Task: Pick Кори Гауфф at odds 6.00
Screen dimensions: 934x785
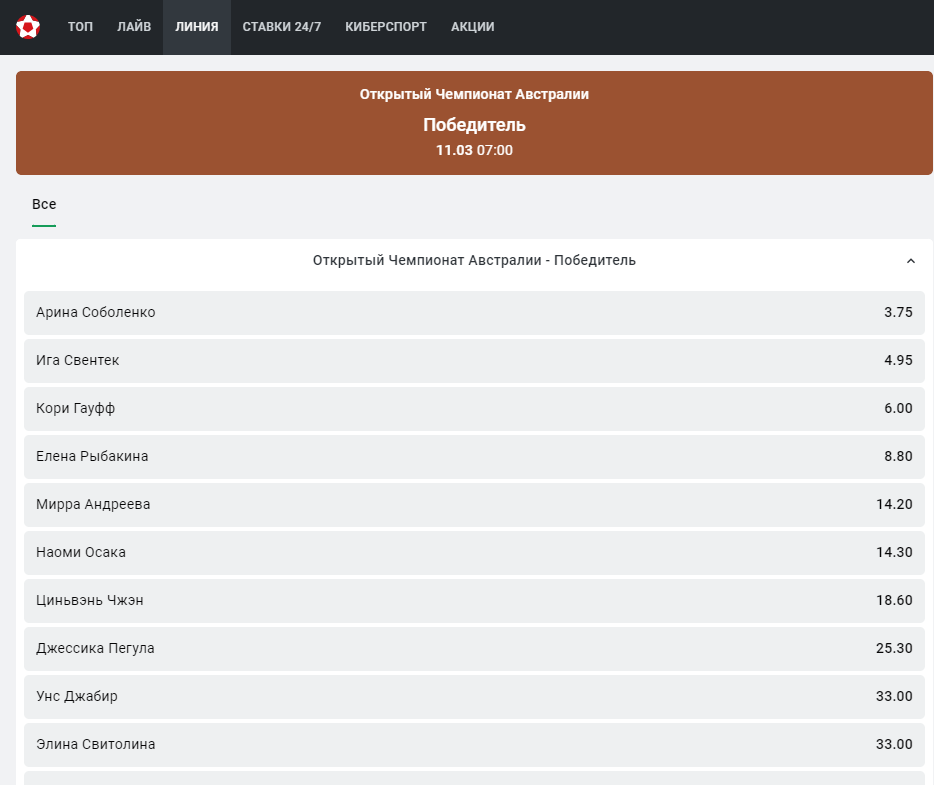Action: [x=474, y=409]
